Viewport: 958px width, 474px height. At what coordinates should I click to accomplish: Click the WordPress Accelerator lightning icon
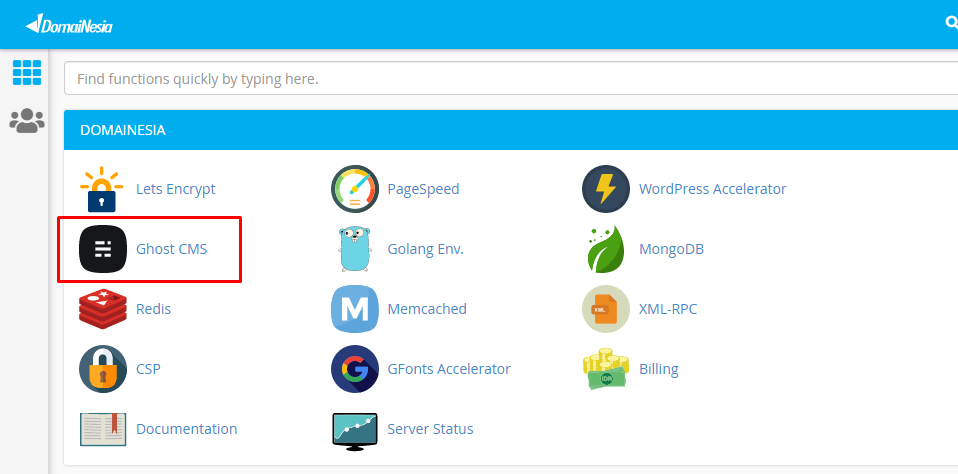click(605, 189)
